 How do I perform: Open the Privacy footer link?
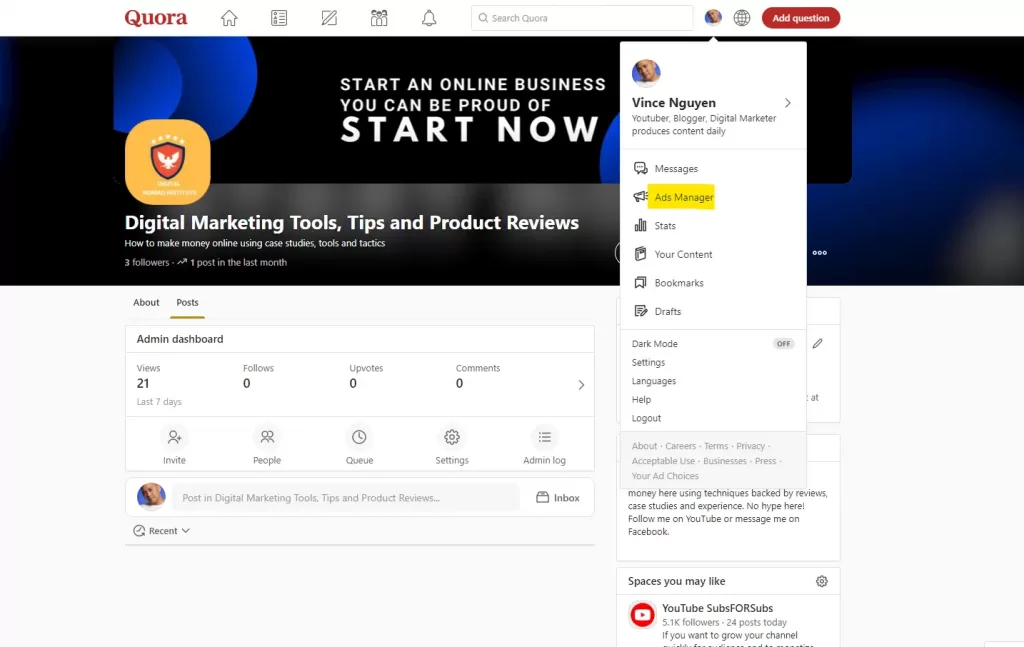click(750, 446)
